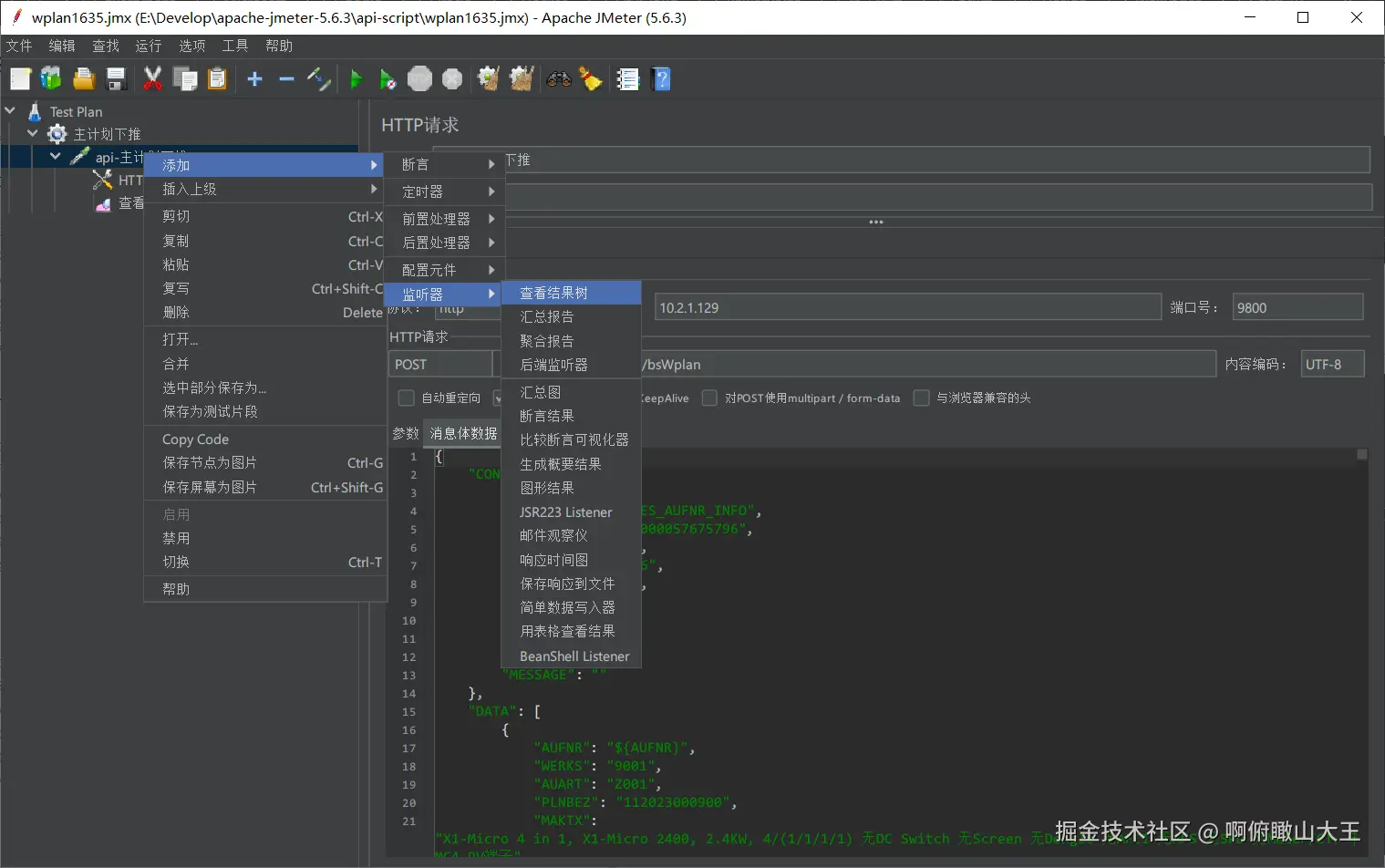
Task: Click Copy Code in context menu
Action: point(265,439)
